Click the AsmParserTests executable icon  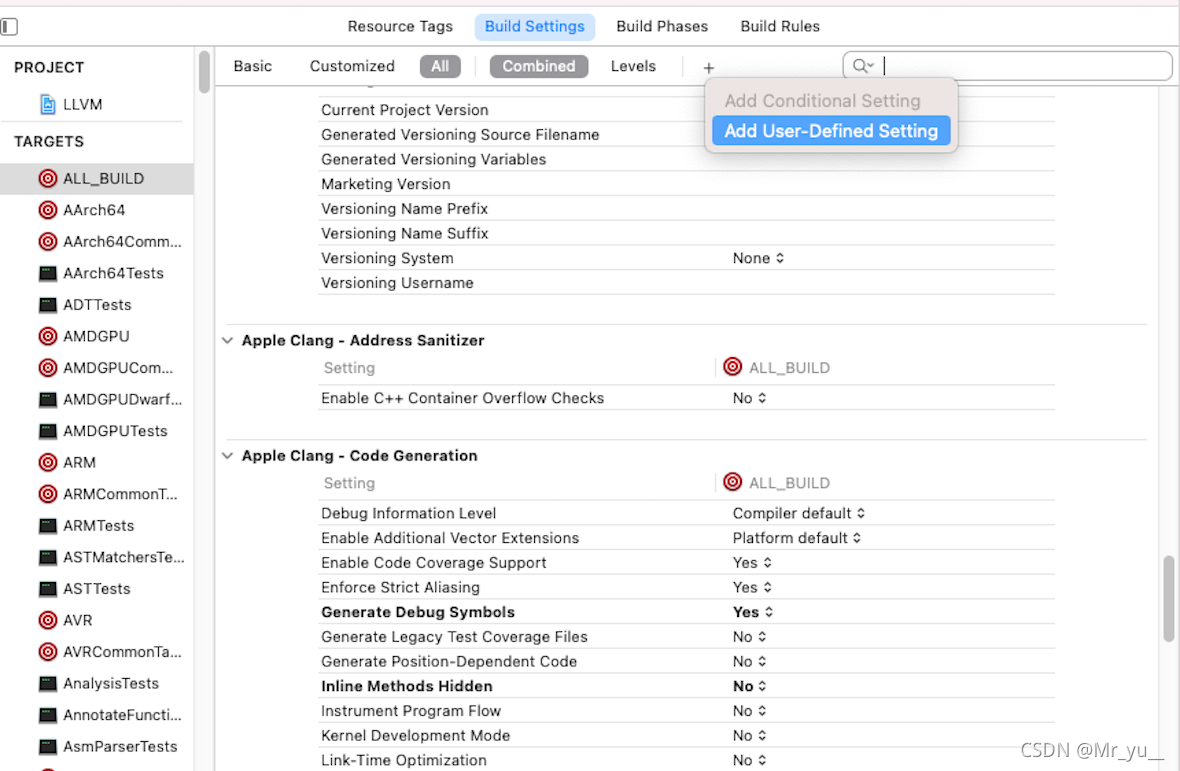coord(47,747)
